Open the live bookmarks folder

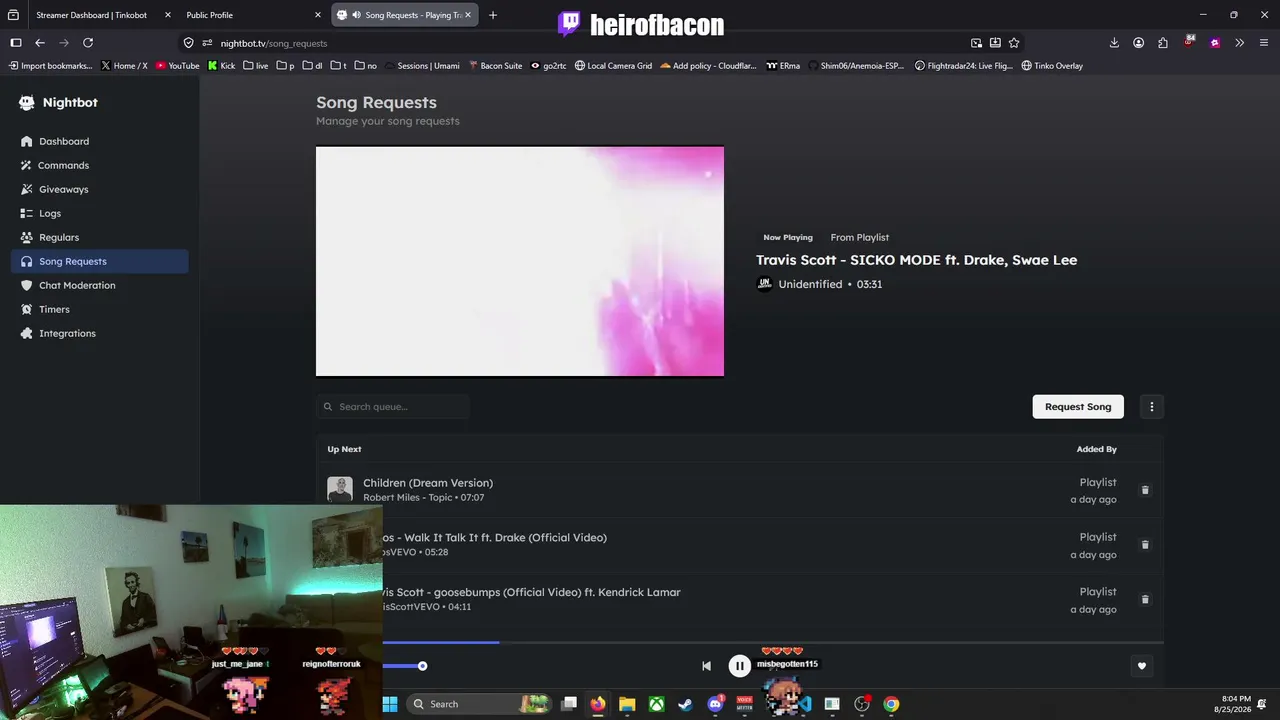(x=255, y=66)
